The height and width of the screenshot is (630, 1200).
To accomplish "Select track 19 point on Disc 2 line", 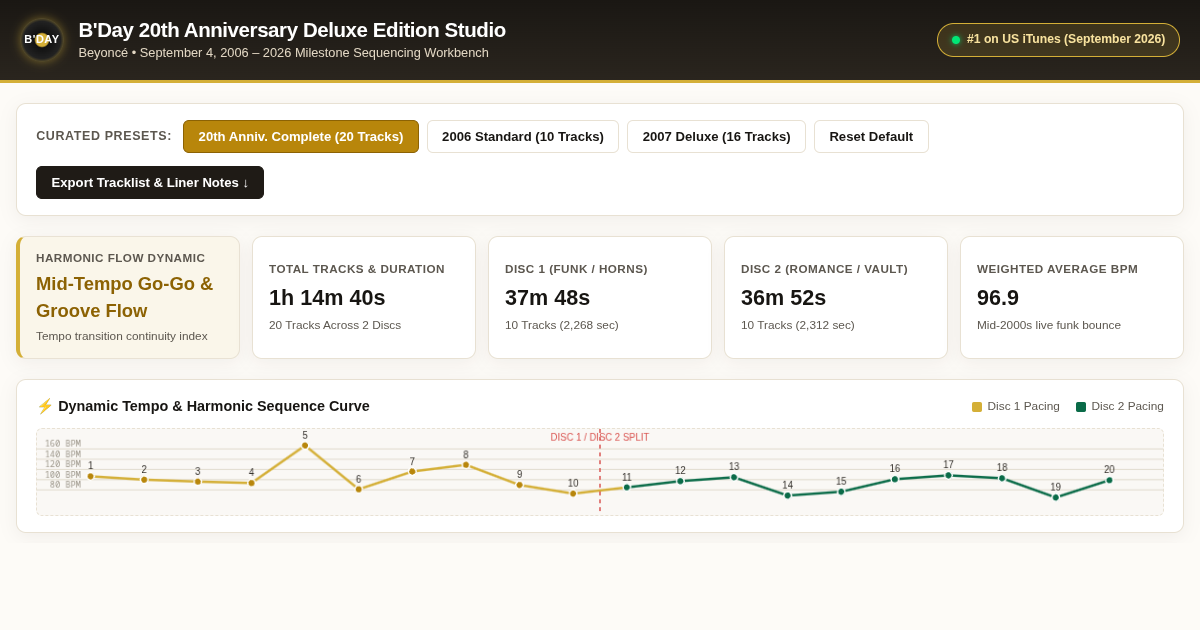I will [1056, 497].
